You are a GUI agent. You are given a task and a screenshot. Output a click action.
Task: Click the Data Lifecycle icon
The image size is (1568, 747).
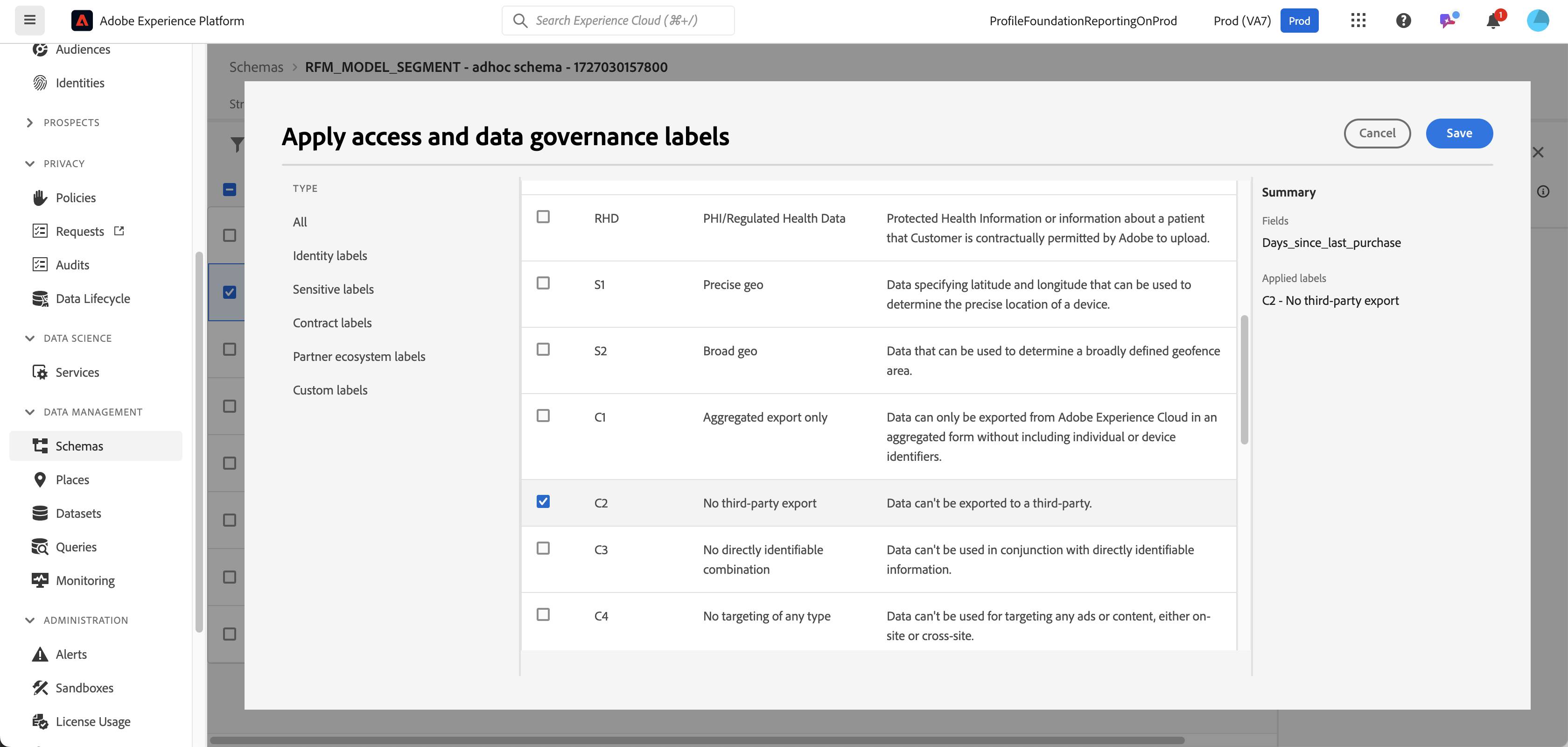pyautogui.click(x=40, y=299)
